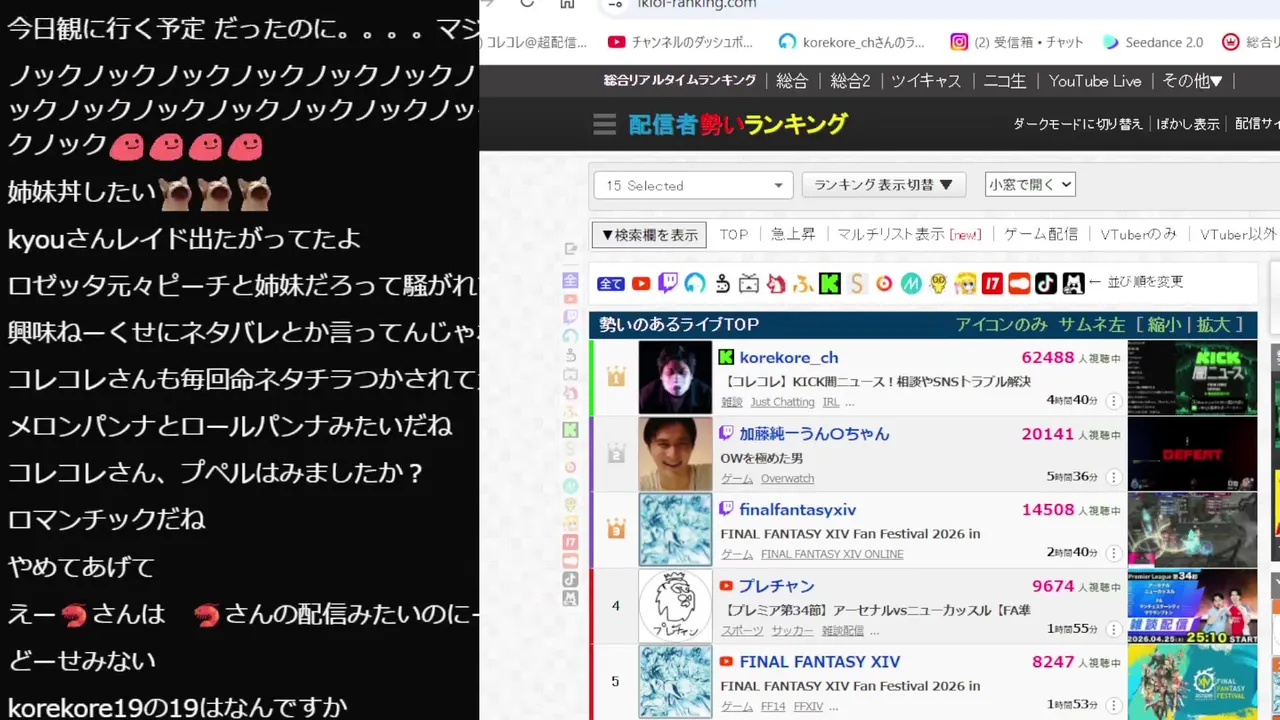Open the YouTube Live nav item

pyautogui.click(x=1095, y=81)
